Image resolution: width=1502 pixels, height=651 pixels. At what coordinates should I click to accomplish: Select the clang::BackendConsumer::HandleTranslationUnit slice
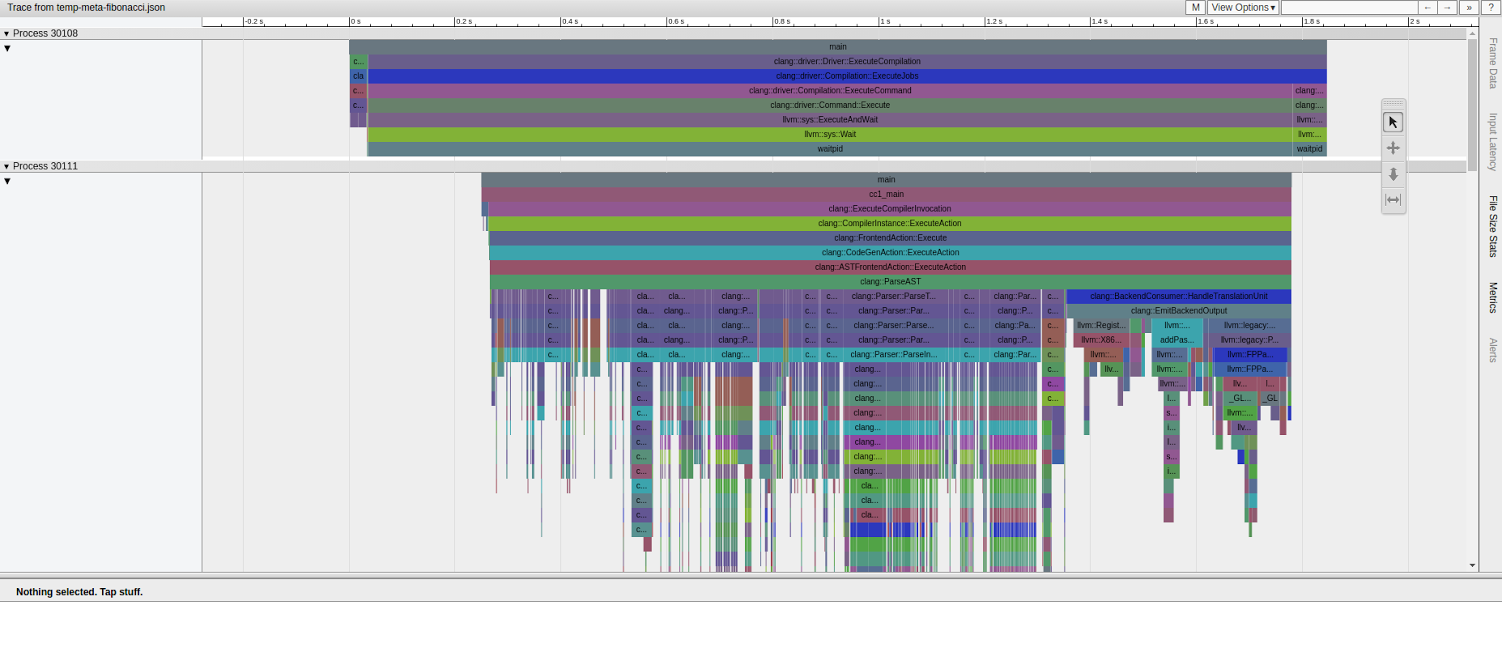(1178, 296)
